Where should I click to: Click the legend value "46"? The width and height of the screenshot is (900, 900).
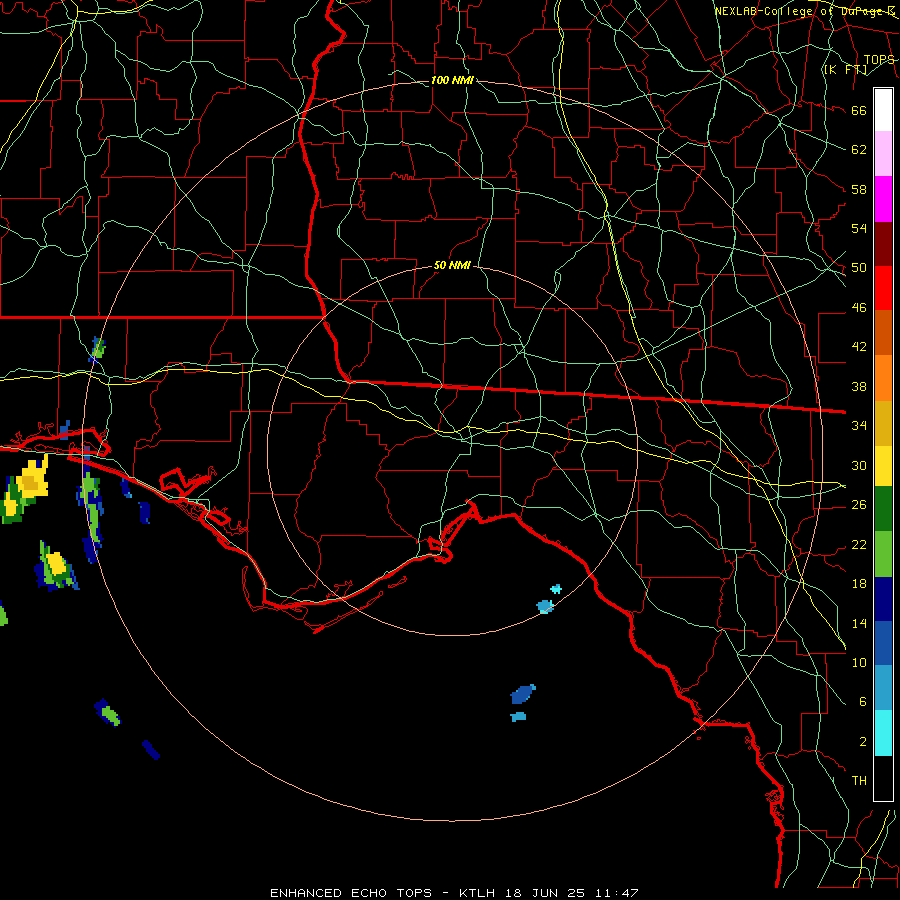[x=859, y=307]
